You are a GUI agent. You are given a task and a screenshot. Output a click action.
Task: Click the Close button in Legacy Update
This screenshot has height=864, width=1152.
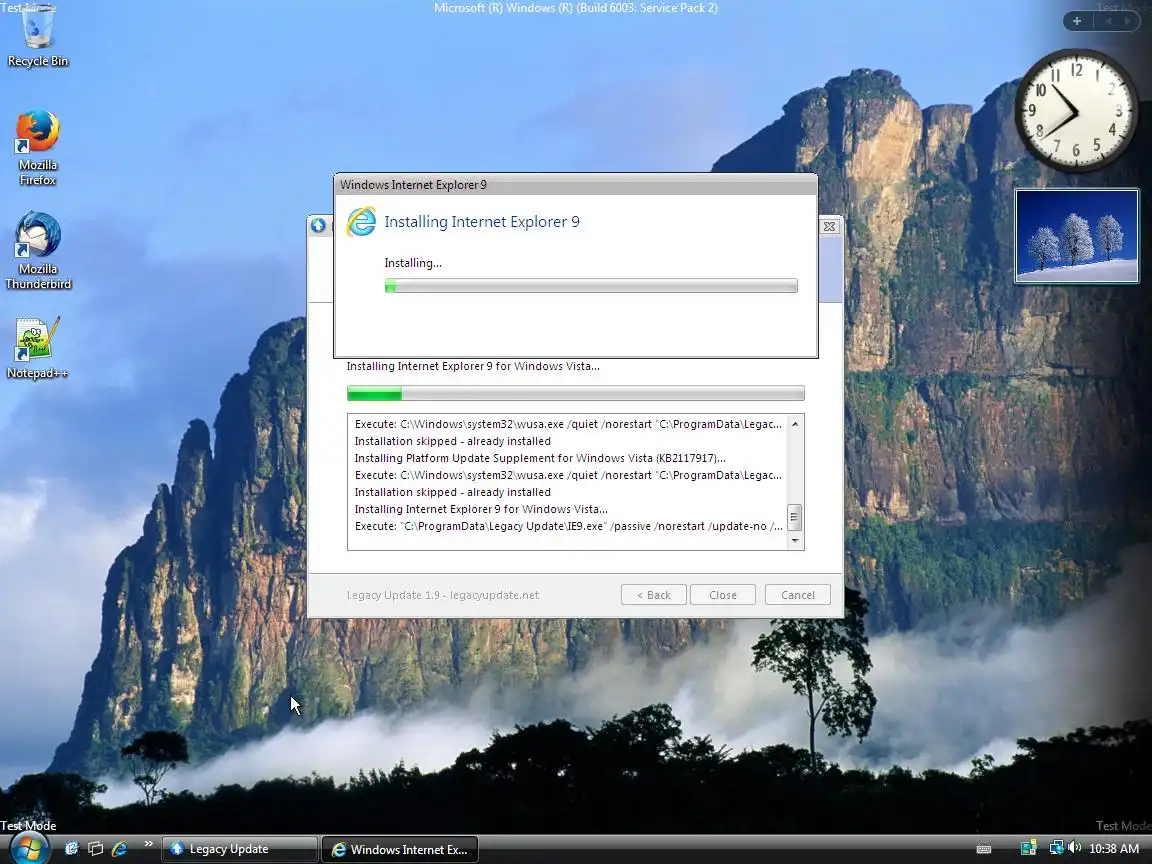pyautogui.click(x=723, y=595)
